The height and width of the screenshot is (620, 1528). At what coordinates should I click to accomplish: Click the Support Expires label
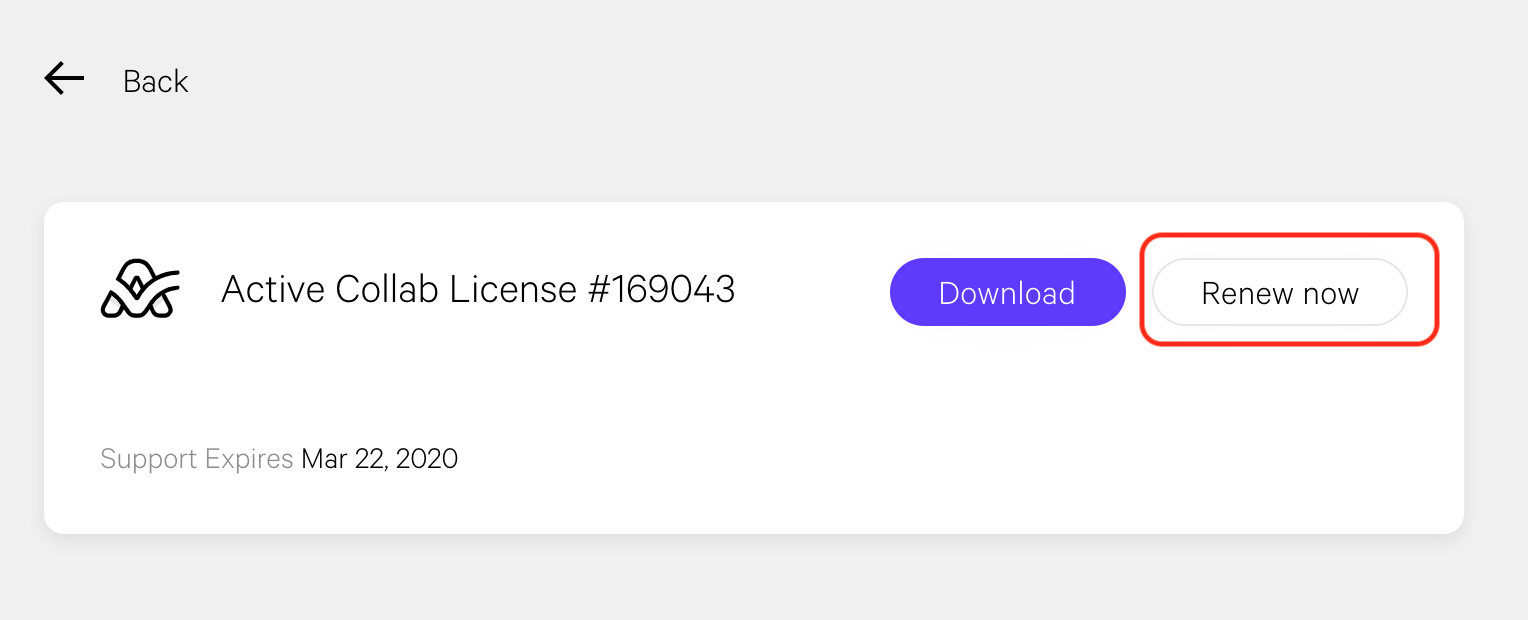coord(197,459)
